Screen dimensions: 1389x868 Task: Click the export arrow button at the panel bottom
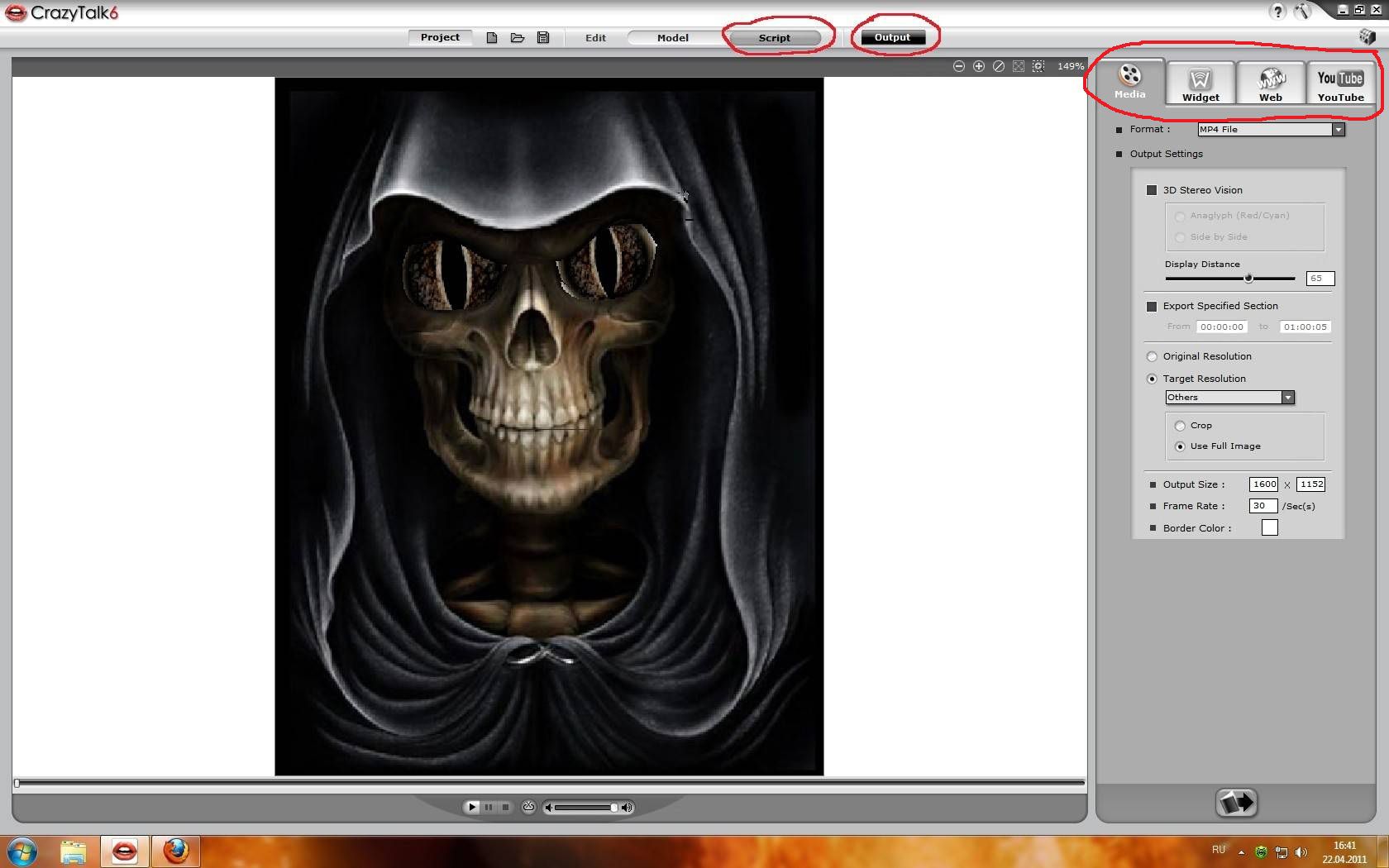[1236, 803]
